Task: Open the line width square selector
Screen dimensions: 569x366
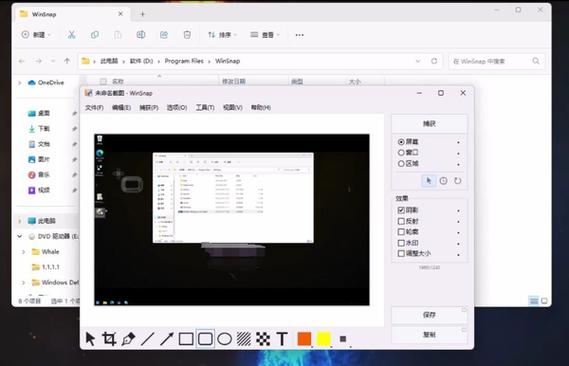Action: [x=343, y=339]
